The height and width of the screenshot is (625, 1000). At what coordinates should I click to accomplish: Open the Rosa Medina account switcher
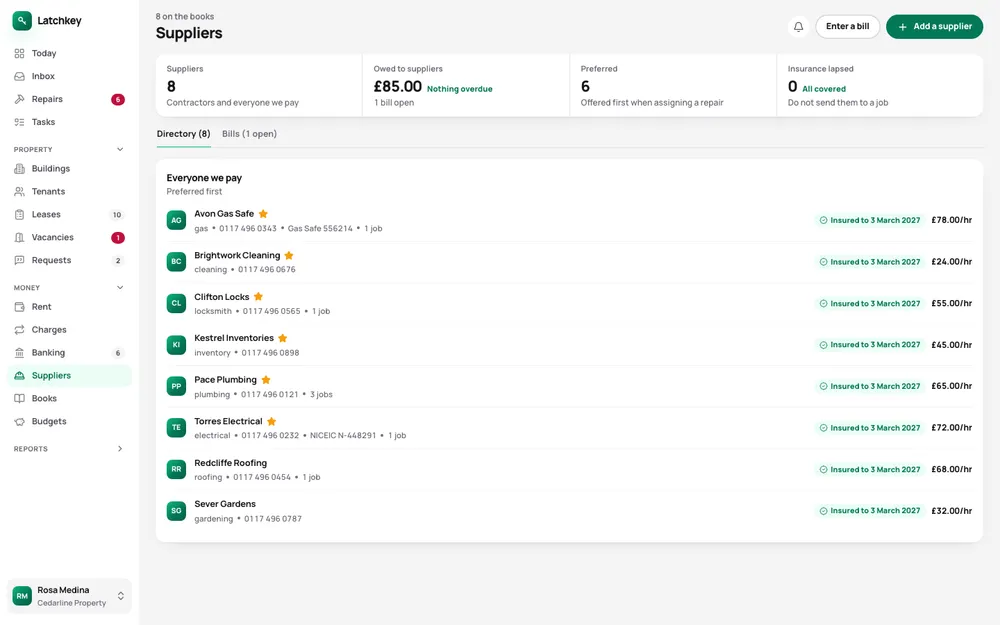(69, 596)
